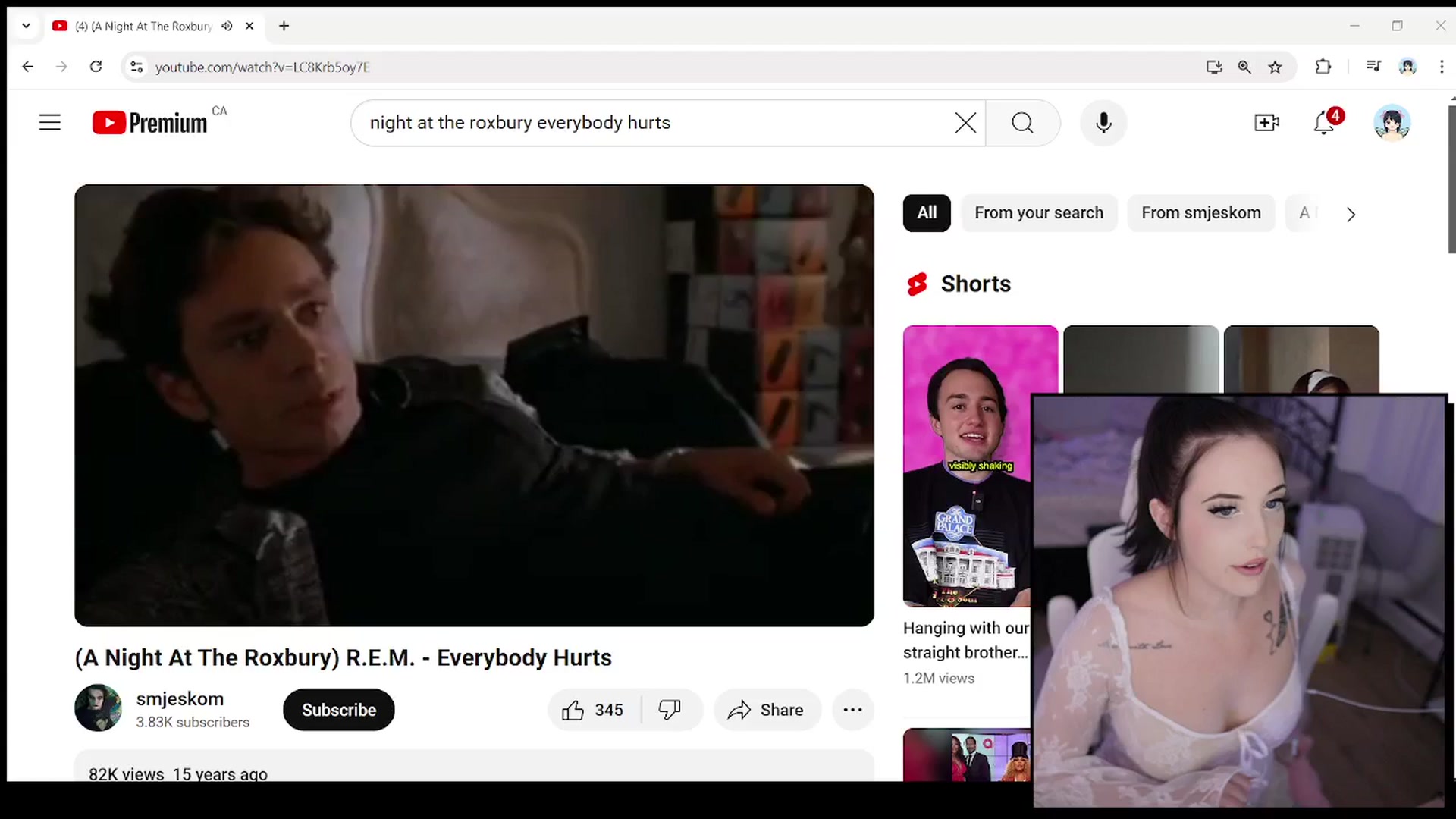Screen dimensions: 1456x819
Task: Install app icon in address bar
Action: point(1214,67)
